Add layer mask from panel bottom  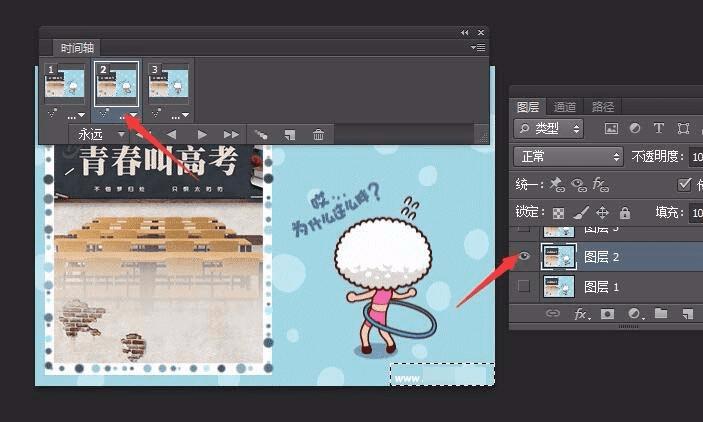tap(608, 313)
